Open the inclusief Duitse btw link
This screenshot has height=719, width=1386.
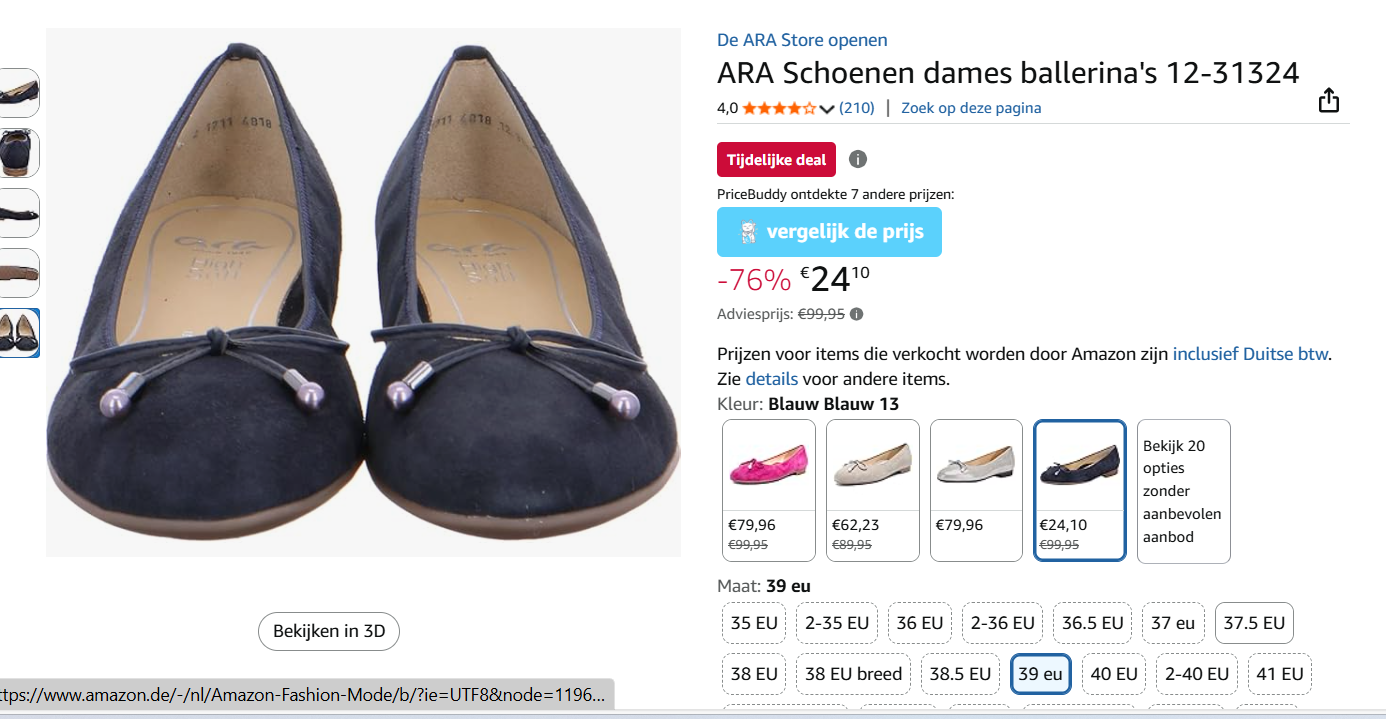[1249, 353]
